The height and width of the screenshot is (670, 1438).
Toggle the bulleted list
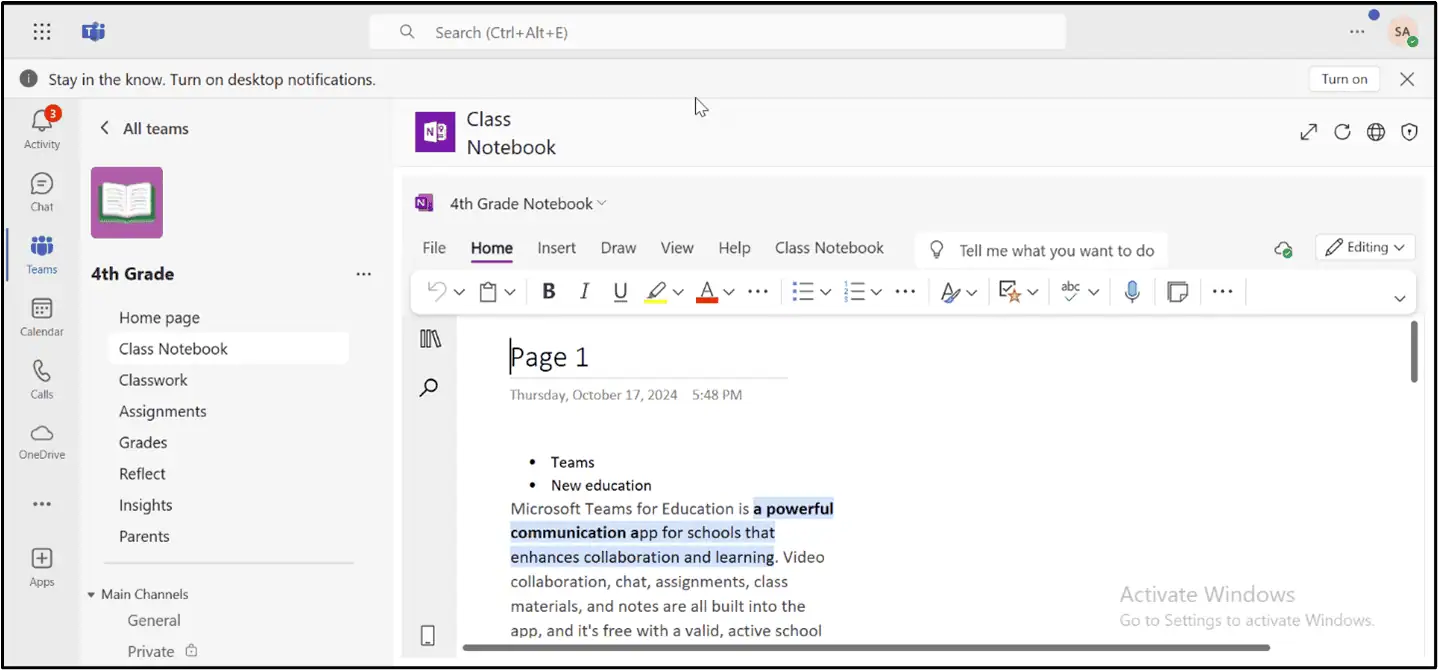(805, 291)
